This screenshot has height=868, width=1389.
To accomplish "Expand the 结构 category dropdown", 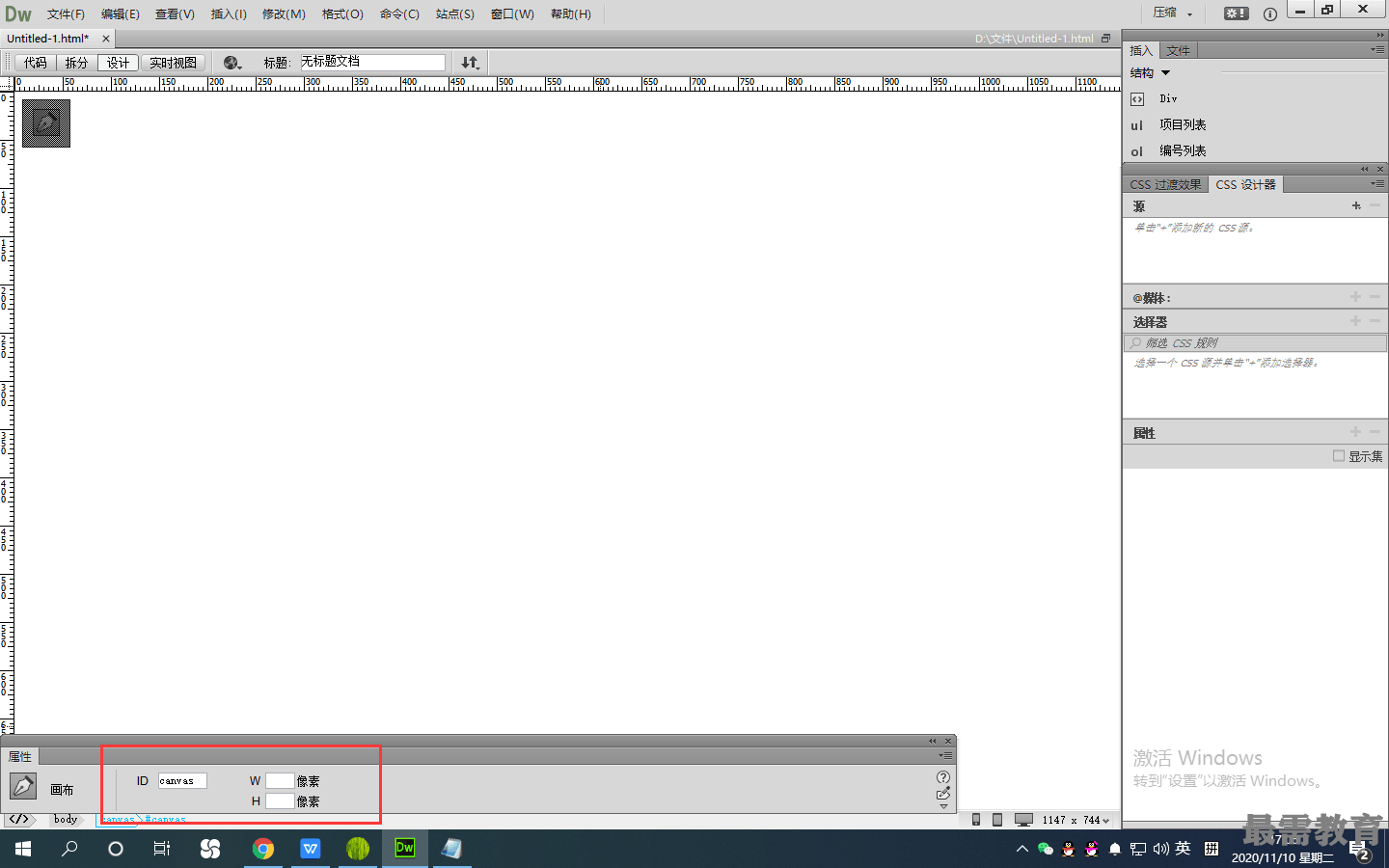I will 1150,73.
